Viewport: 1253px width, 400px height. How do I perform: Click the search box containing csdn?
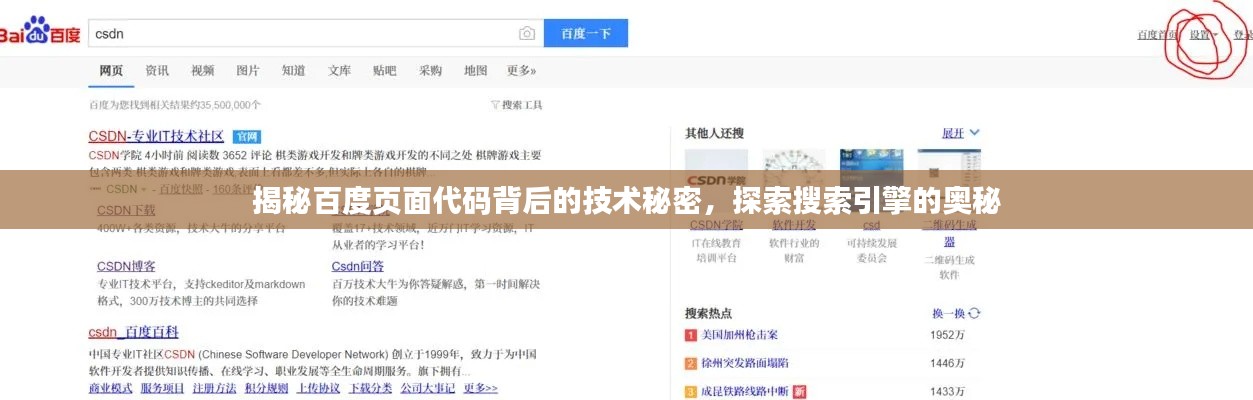pyautogui.click(x=315, y=33)
